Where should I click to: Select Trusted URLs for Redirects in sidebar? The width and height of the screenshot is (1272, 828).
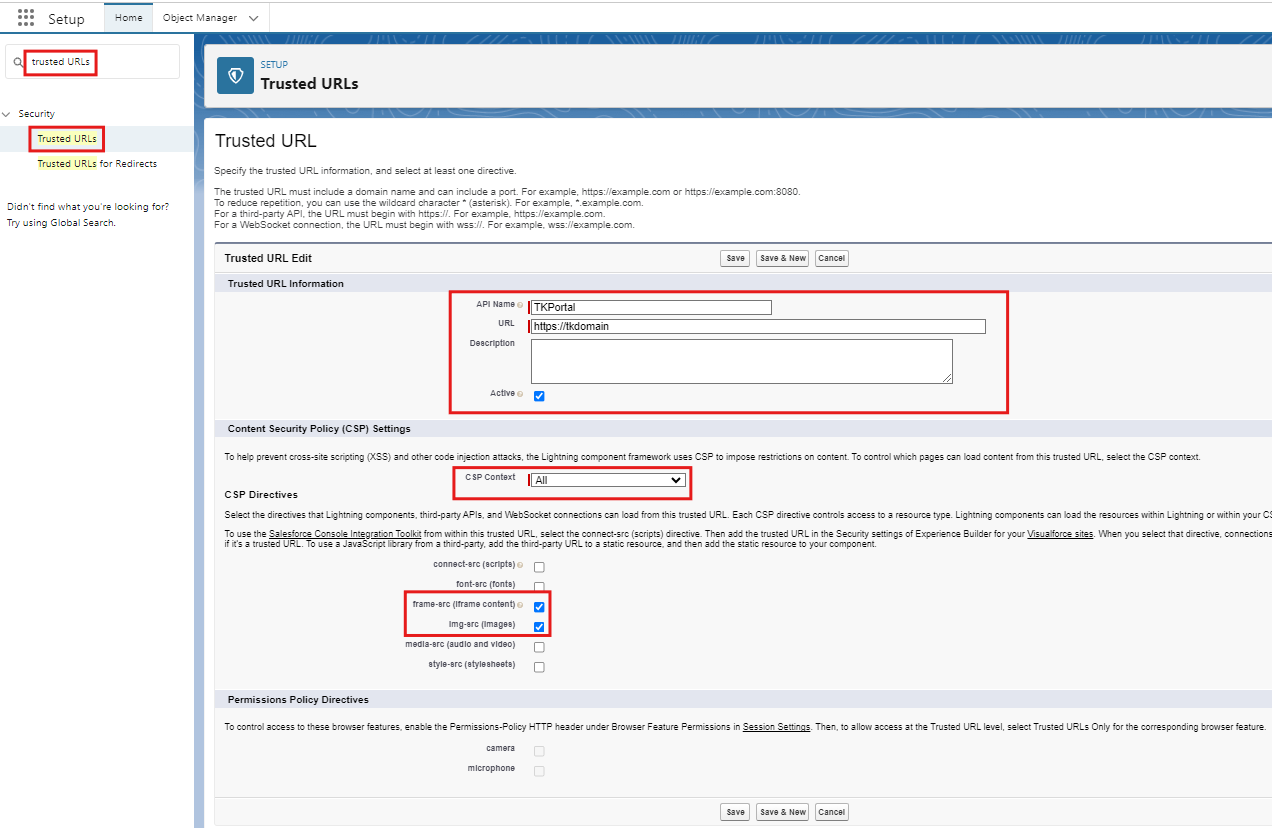pos(97,164)
